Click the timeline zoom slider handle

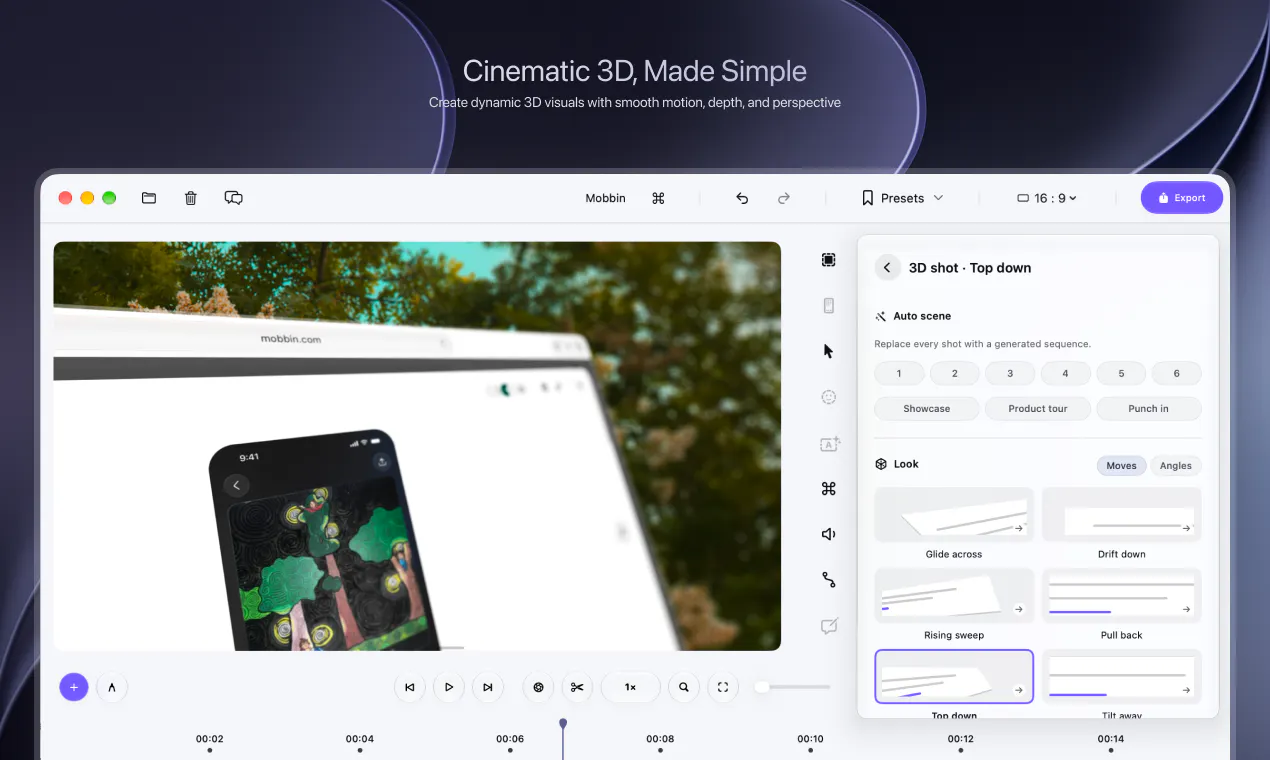coord(762,687)
